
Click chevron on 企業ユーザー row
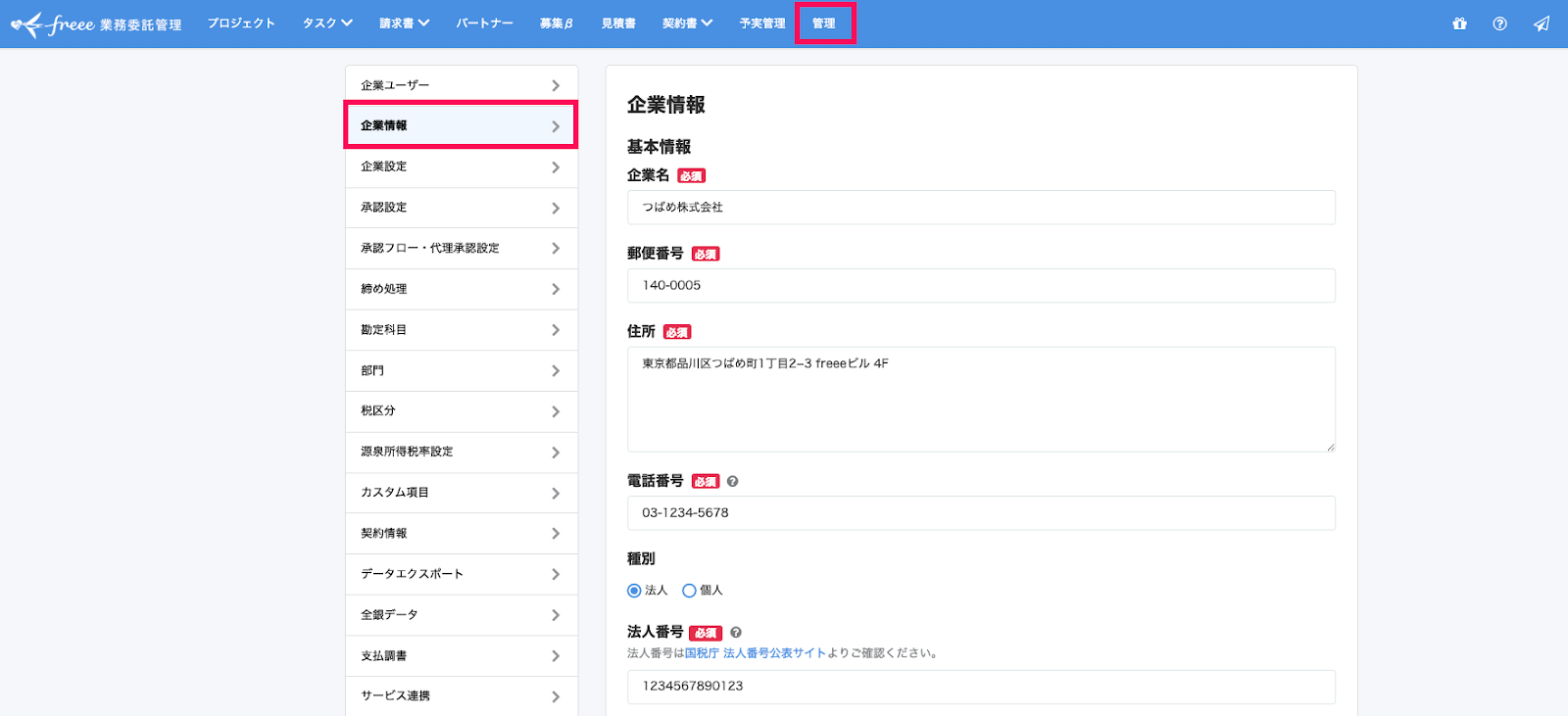[x=556, y=86]
